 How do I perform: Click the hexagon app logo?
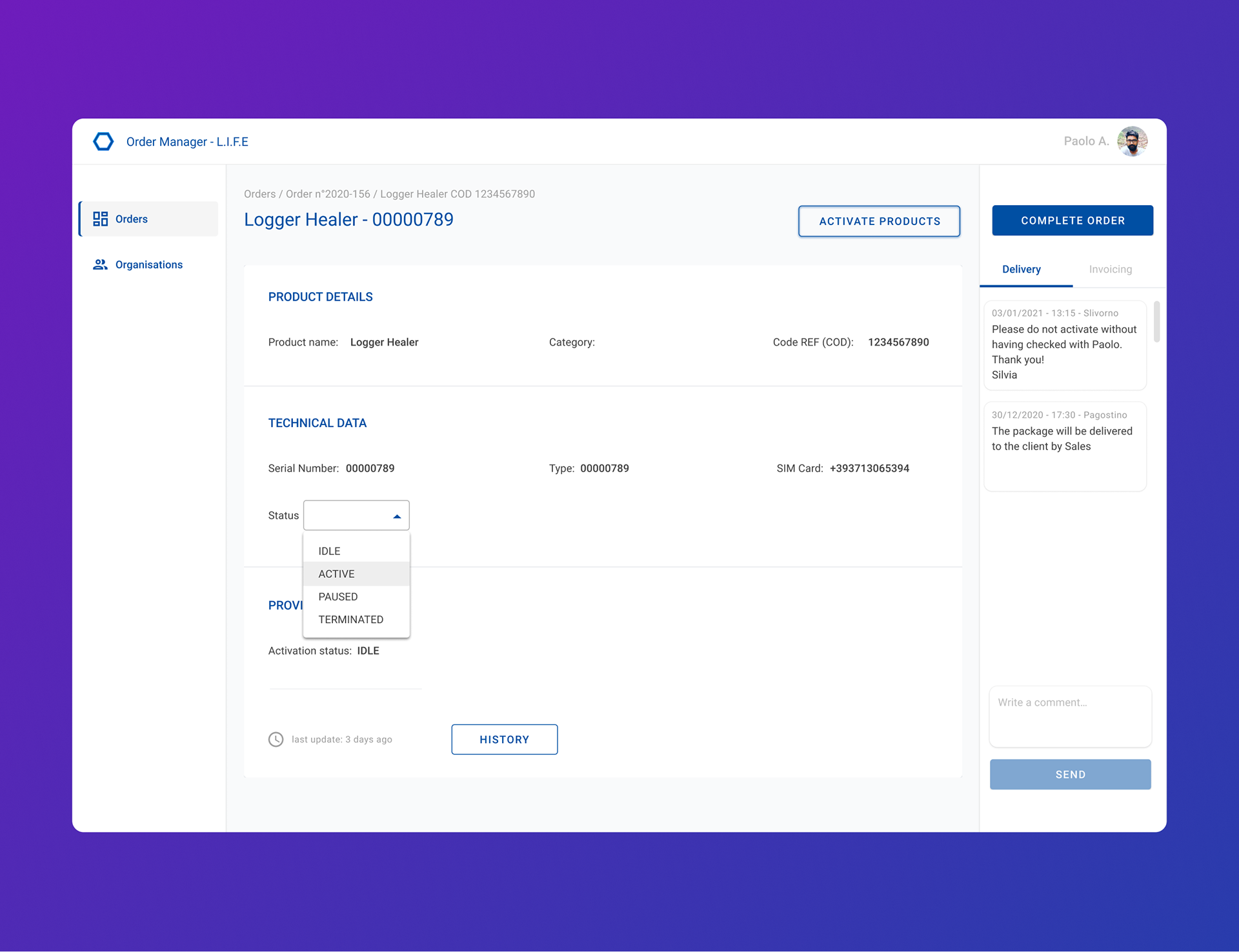tap(103, 141)
